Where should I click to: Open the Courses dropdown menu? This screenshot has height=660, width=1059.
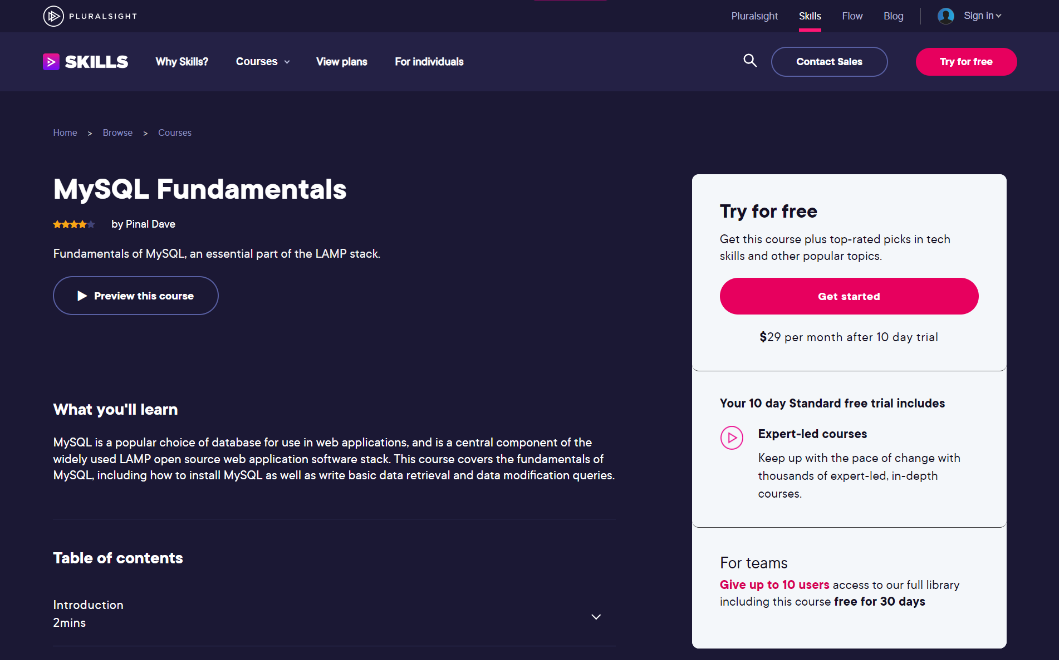(x=263, y=61)
